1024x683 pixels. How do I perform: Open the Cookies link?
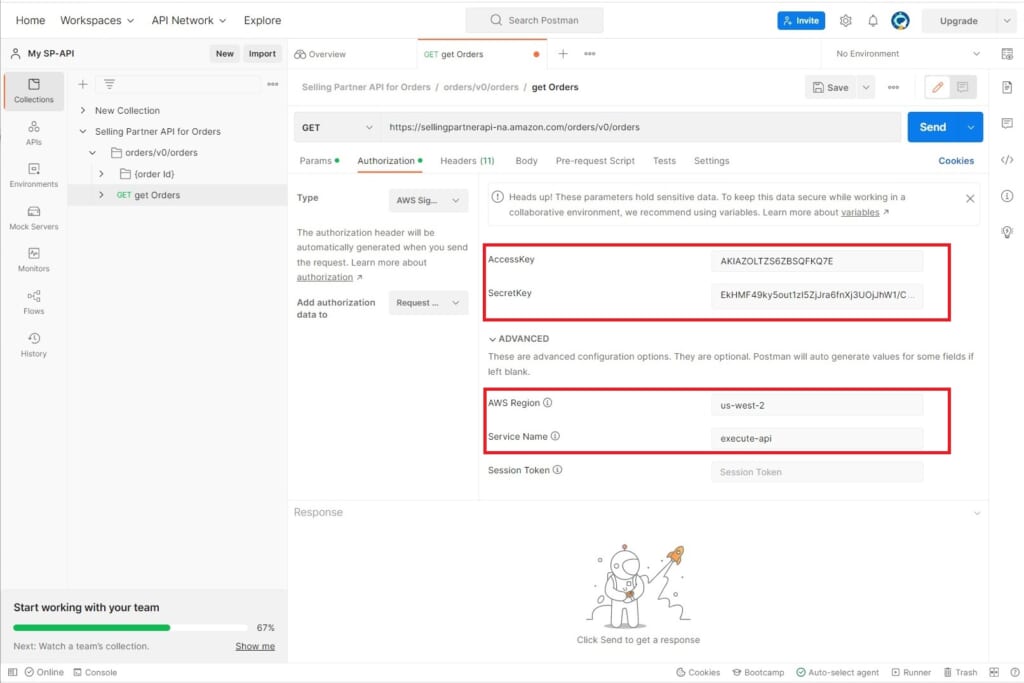(956, 161)
